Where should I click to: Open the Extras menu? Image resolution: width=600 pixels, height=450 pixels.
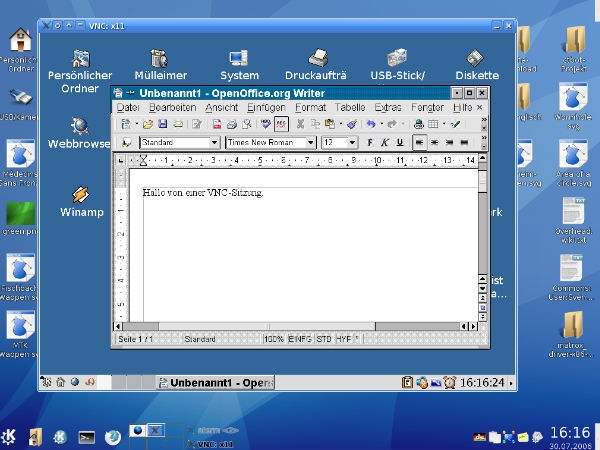pyautogui.click(x=388, y=108)
